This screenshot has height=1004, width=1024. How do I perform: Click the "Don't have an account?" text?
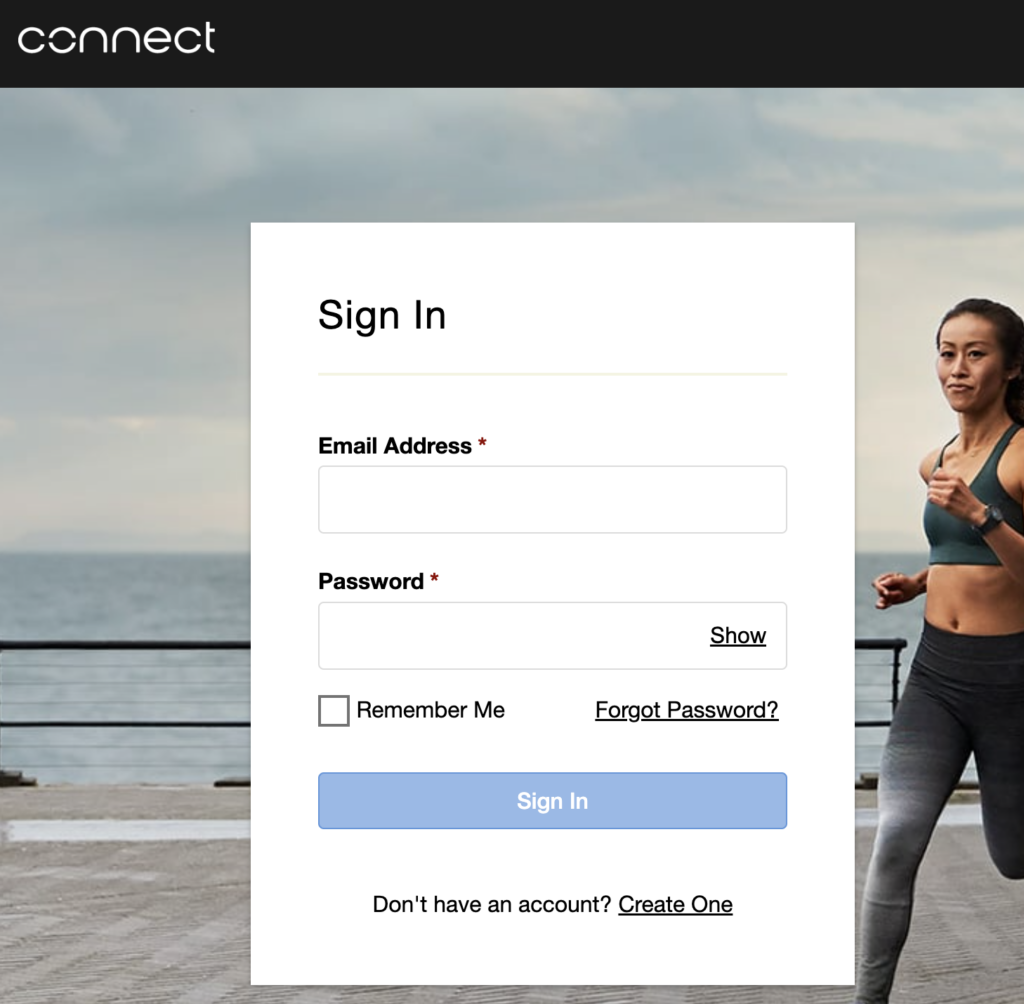492,905
